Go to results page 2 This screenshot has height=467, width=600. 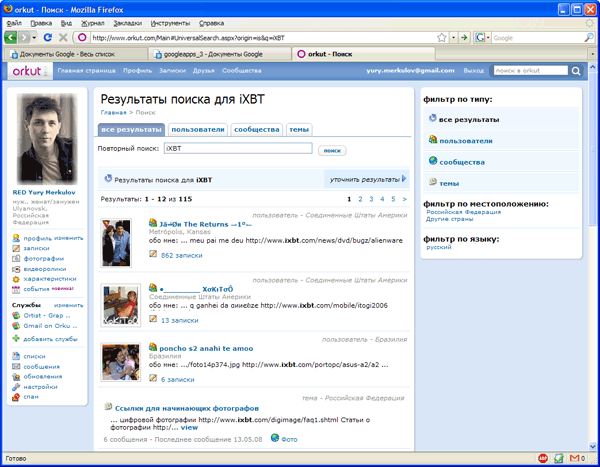[360, 199]
